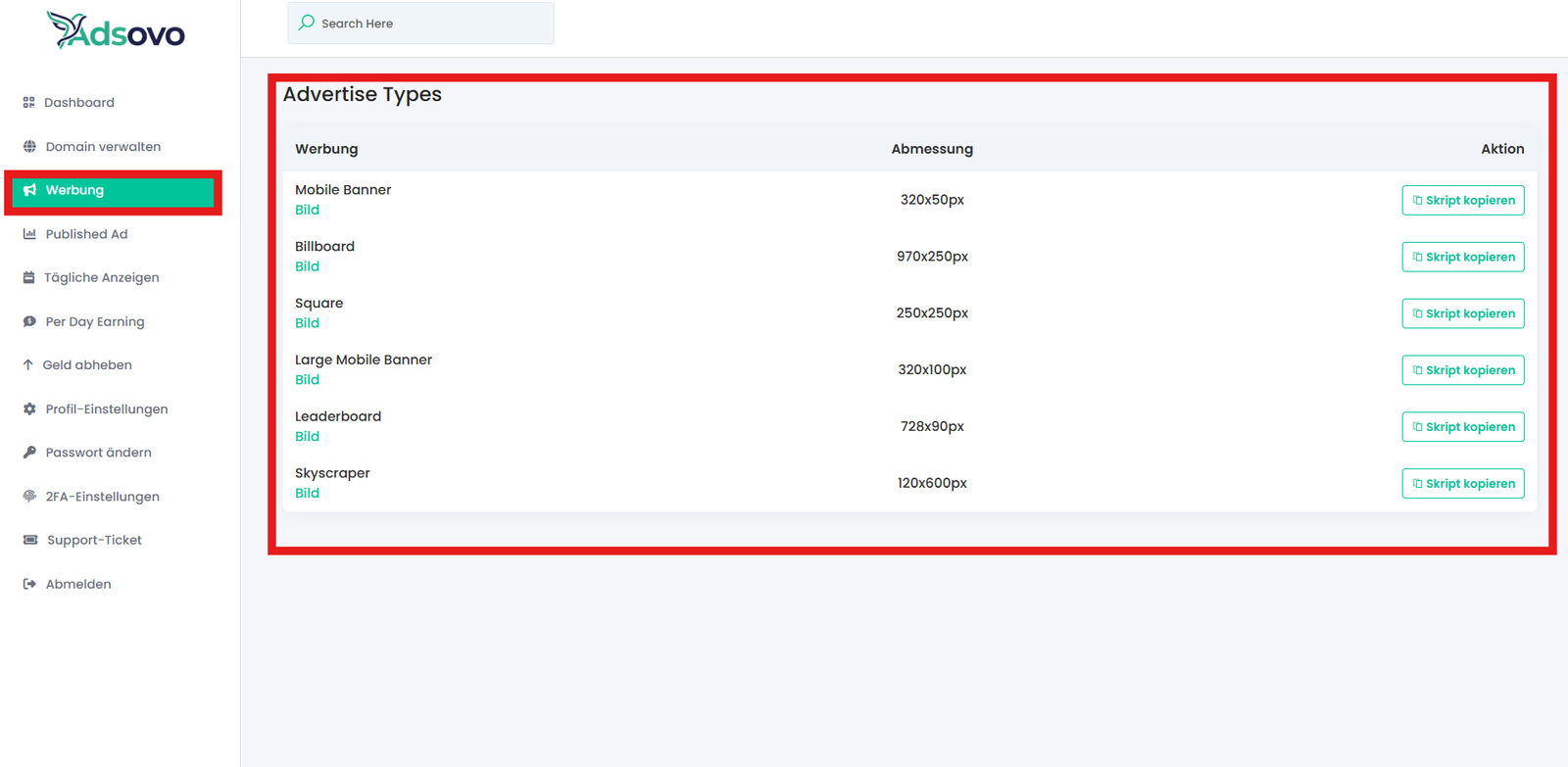Viewport: 1568px width, 767px height.
Task: Focus the Search Here input field
Action: tap(431, 24)
